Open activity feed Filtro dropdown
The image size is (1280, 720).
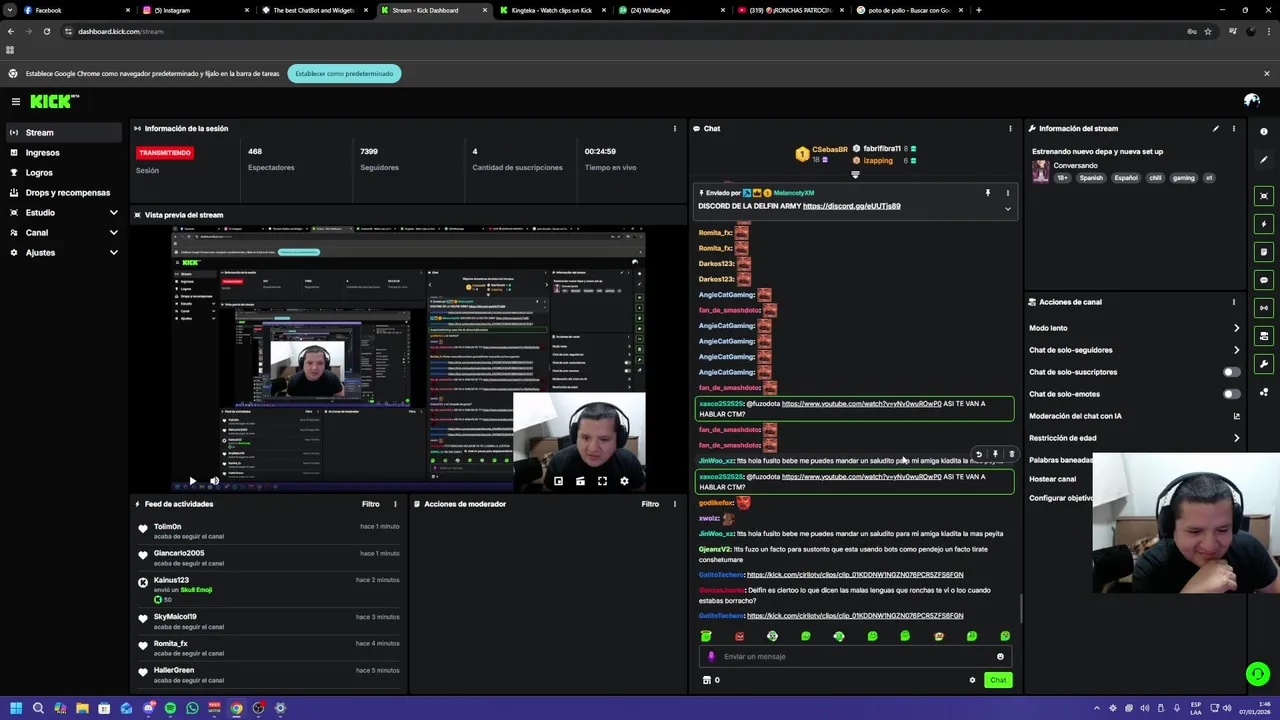pos(371,504)
